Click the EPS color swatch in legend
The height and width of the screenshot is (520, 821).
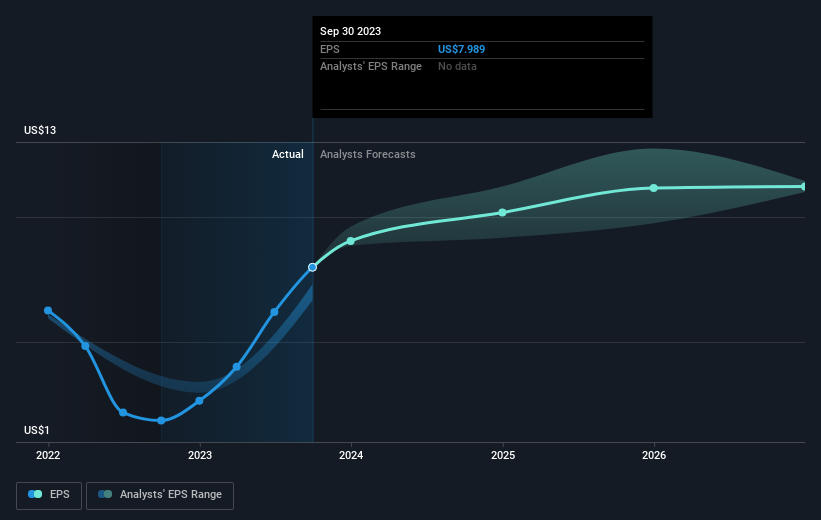click(x=35, y=494)
